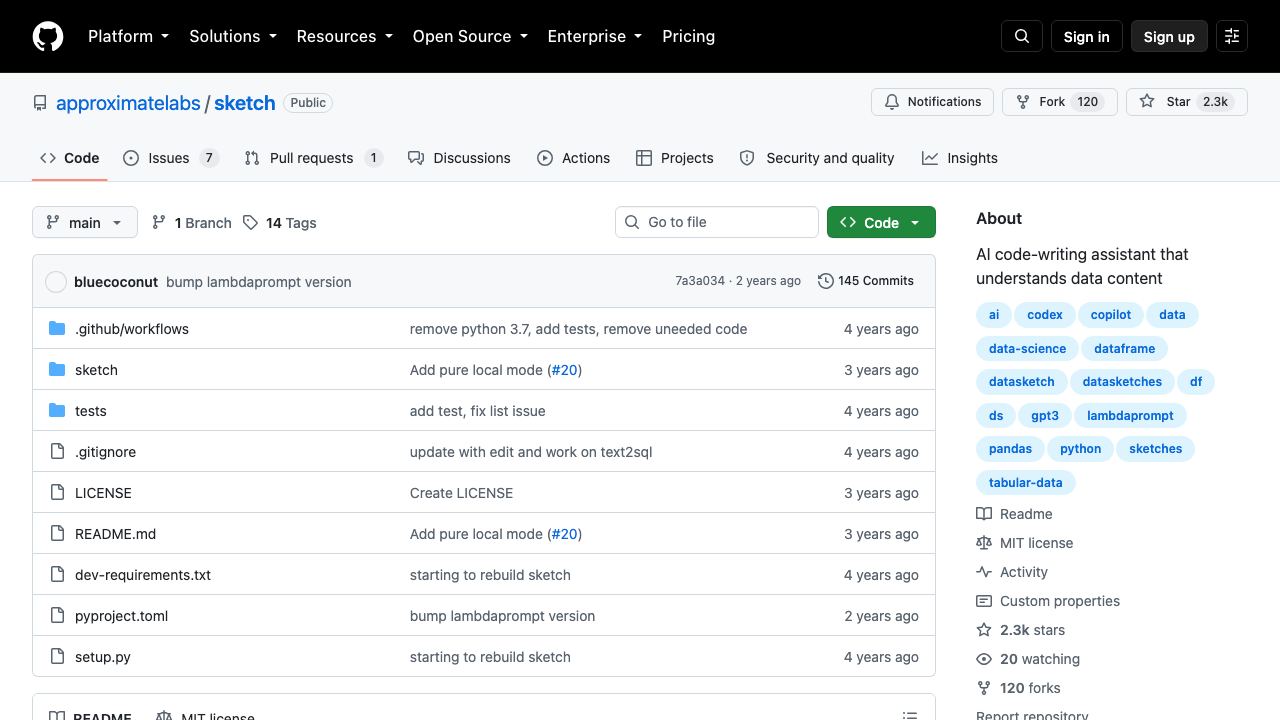Click the book icon next to Readme

(984, 514)
